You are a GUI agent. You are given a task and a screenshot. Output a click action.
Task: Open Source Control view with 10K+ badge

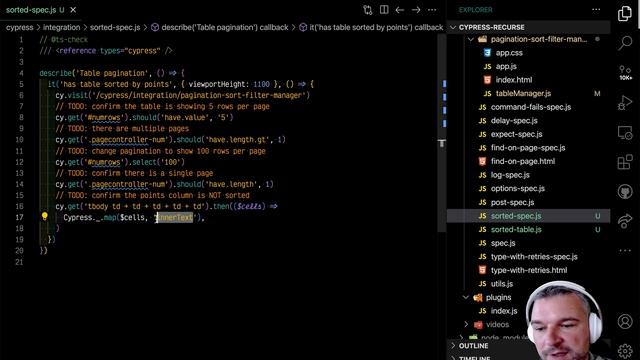point(625,72)
